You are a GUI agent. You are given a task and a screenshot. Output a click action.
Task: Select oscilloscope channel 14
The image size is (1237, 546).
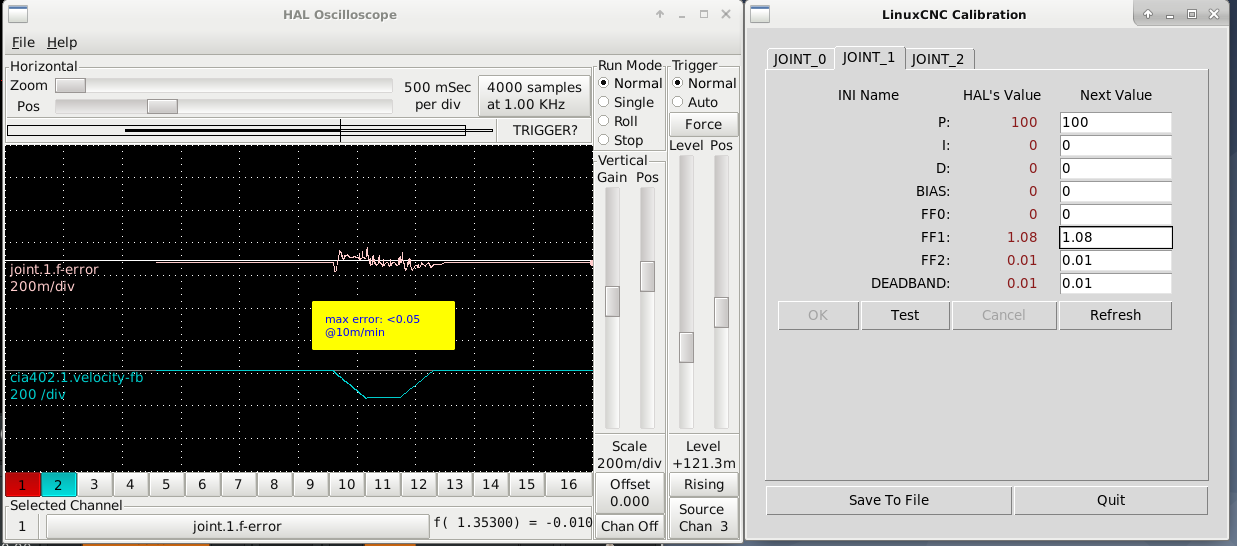click(490, 485)
